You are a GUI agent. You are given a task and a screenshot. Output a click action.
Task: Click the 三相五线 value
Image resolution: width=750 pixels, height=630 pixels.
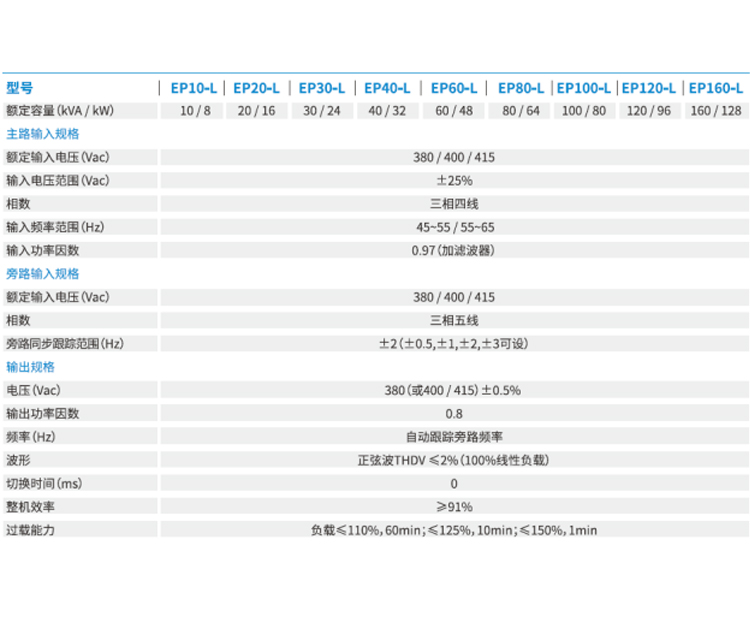click(x=454, y=320)
